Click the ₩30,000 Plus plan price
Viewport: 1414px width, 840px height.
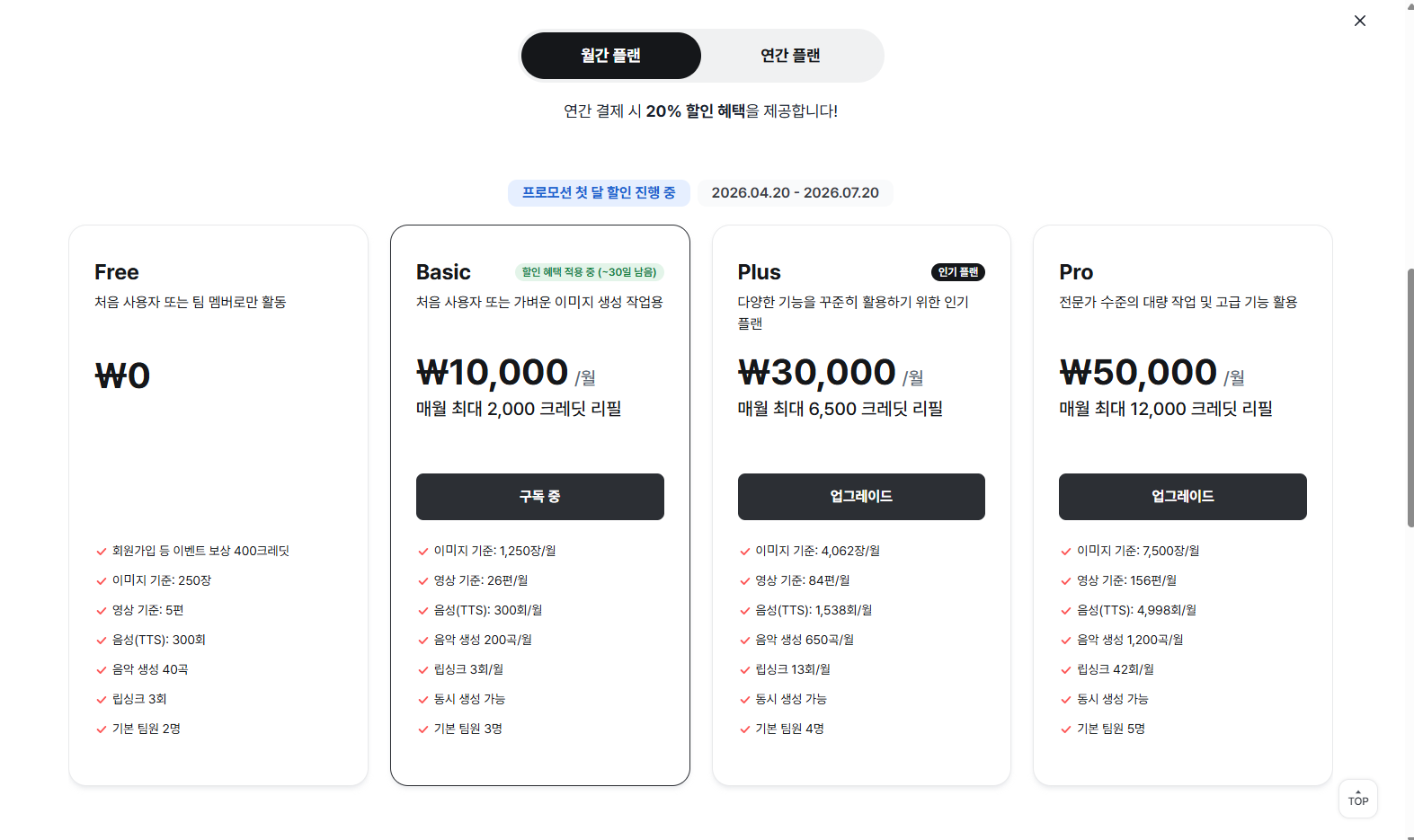click(x=817, y=372)
